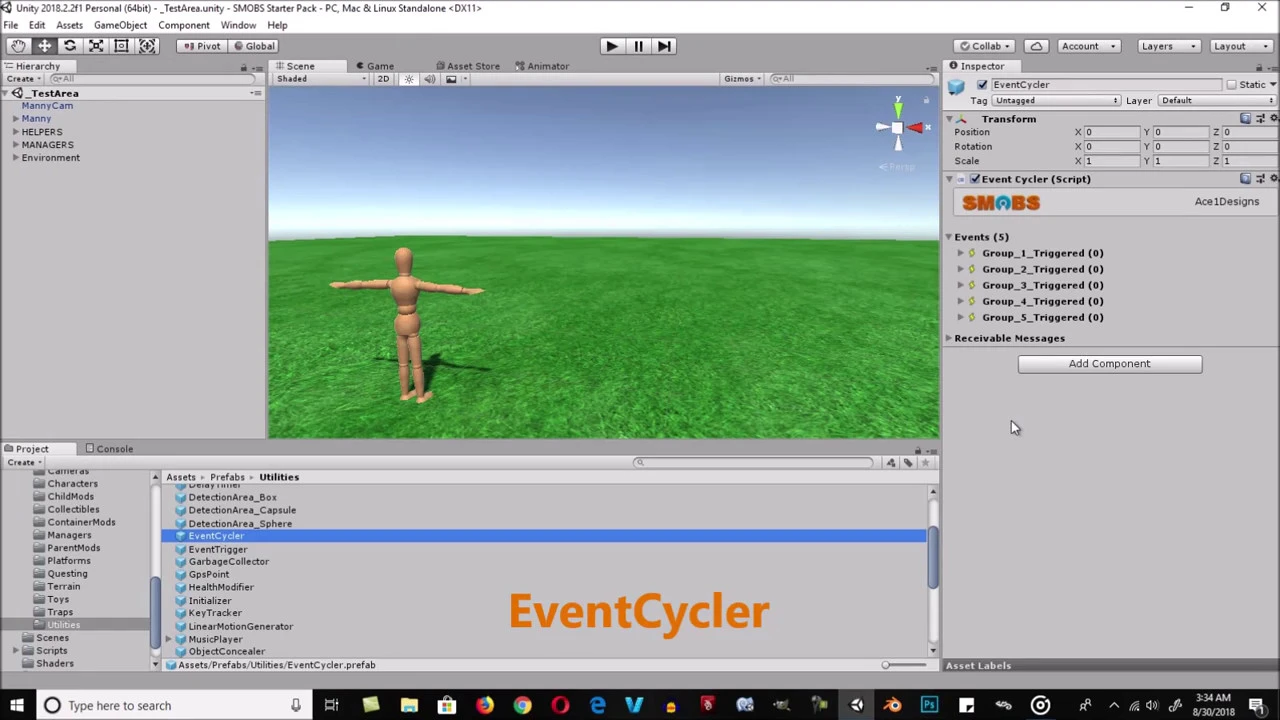Toggle 2D scene view mode
This screenshot has width=1280, height=720.
pos(383,79)
